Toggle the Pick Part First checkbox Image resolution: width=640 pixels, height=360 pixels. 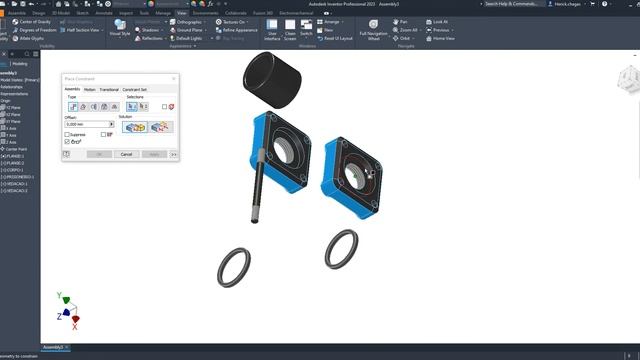point(164,107)
